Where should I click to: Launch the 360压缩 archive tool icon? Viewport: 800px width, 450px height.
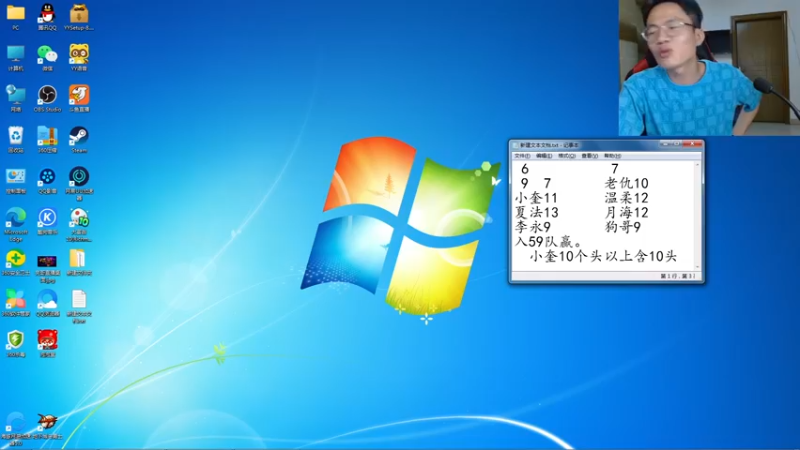(x=47, y=136)
